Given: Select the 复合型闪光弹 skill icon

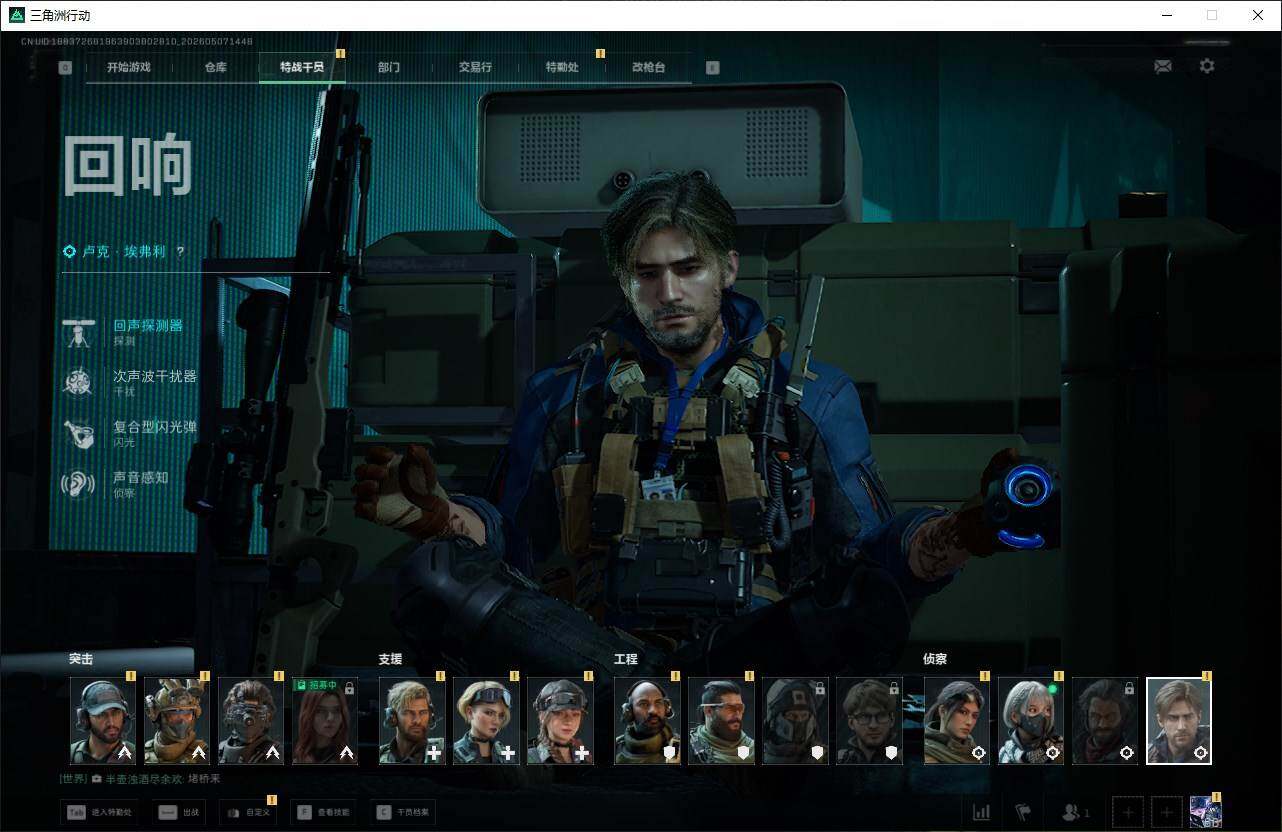Looking at the screenshot, I should coord(78,433).
